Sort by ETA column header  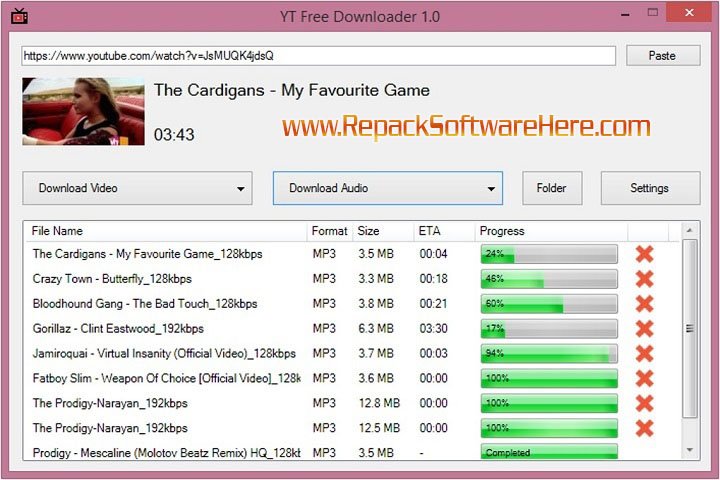[444, 231]
